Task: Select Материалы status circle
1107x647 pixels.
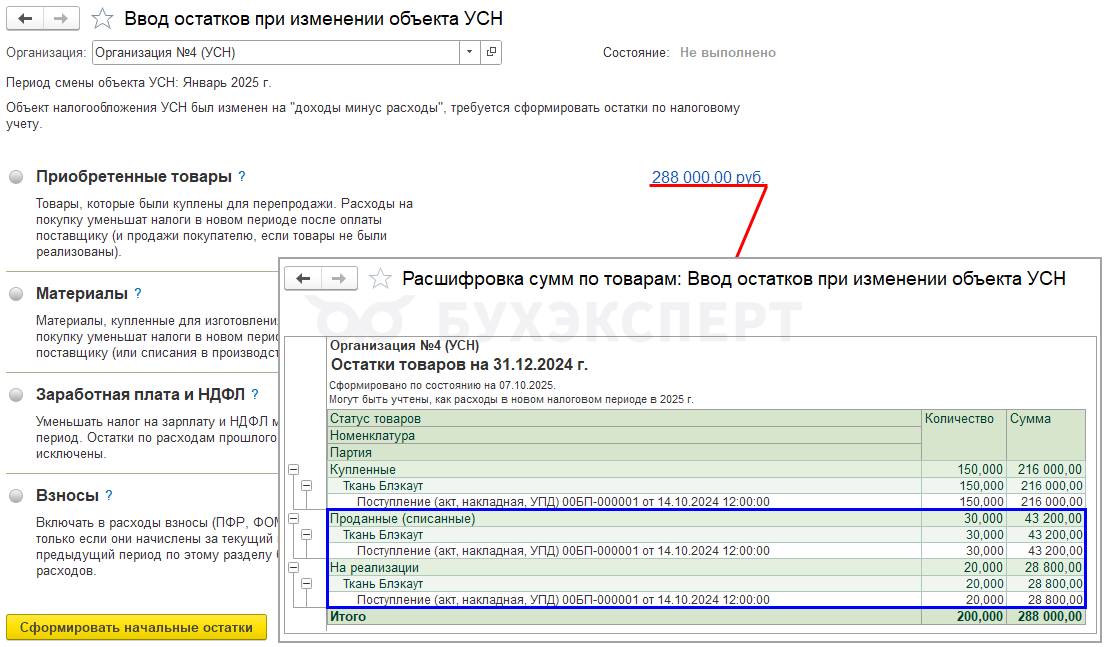Action: pos(16,294)
